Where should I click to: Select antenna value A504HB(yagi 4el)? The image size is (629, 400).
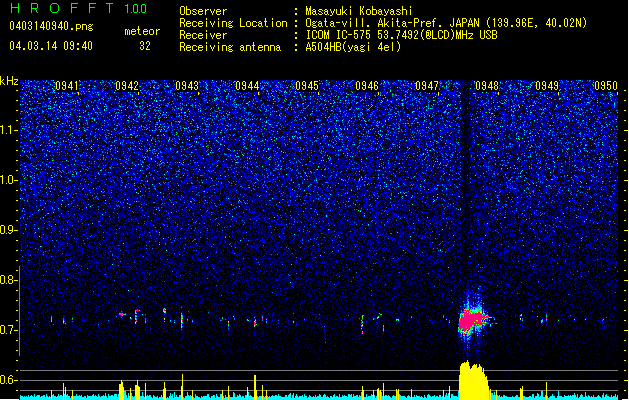coord(353,47)
